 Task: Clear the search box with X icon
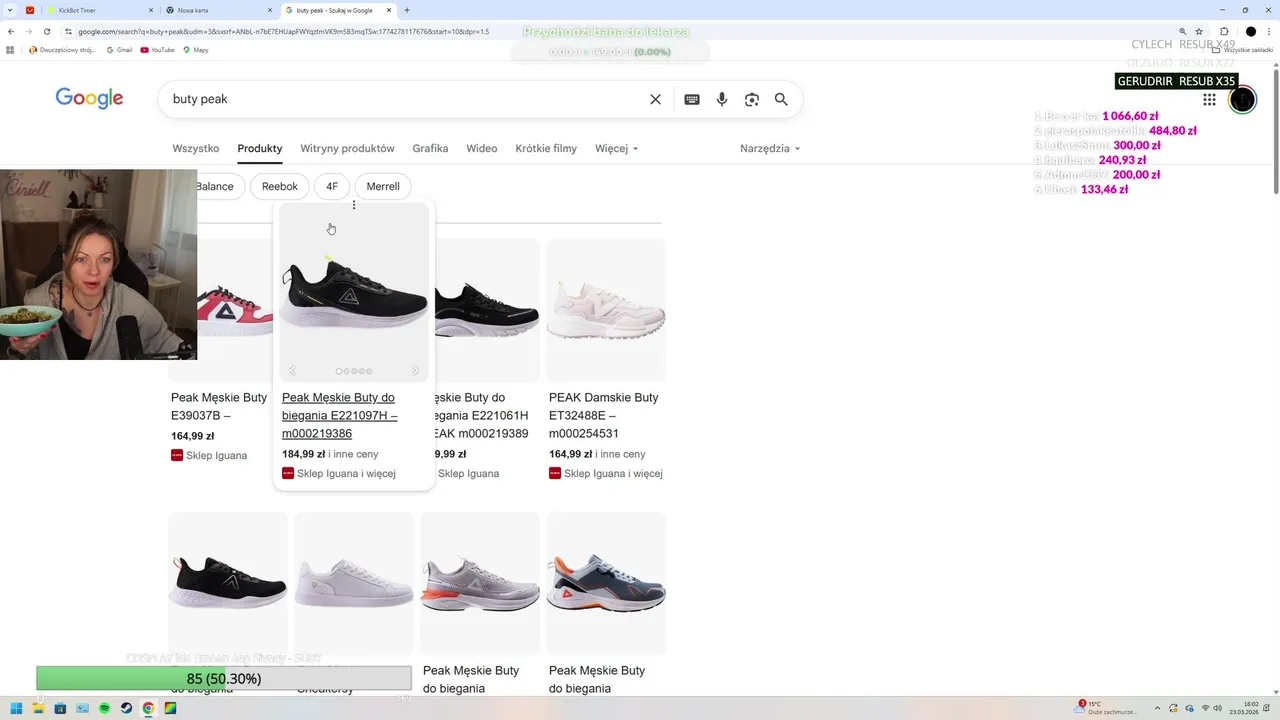pyautogui.click(x=655, y=99)
